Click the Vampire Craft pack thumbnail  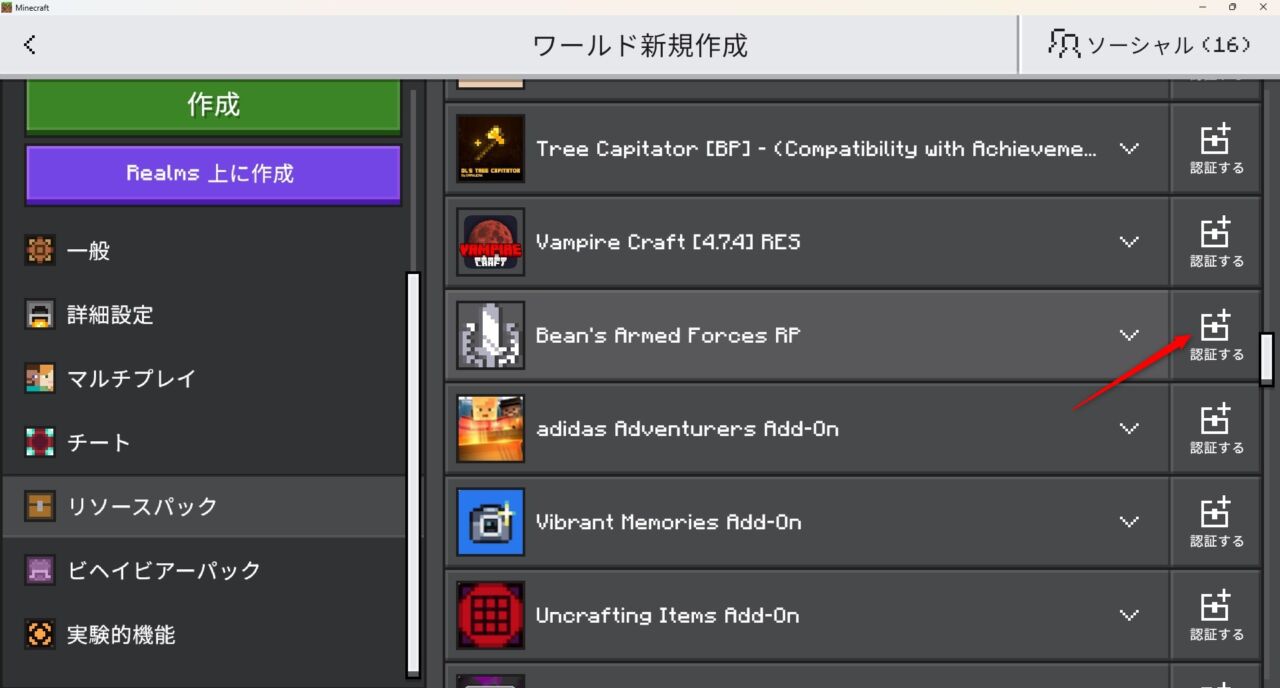pyautogui.click(x=490, y=242)
